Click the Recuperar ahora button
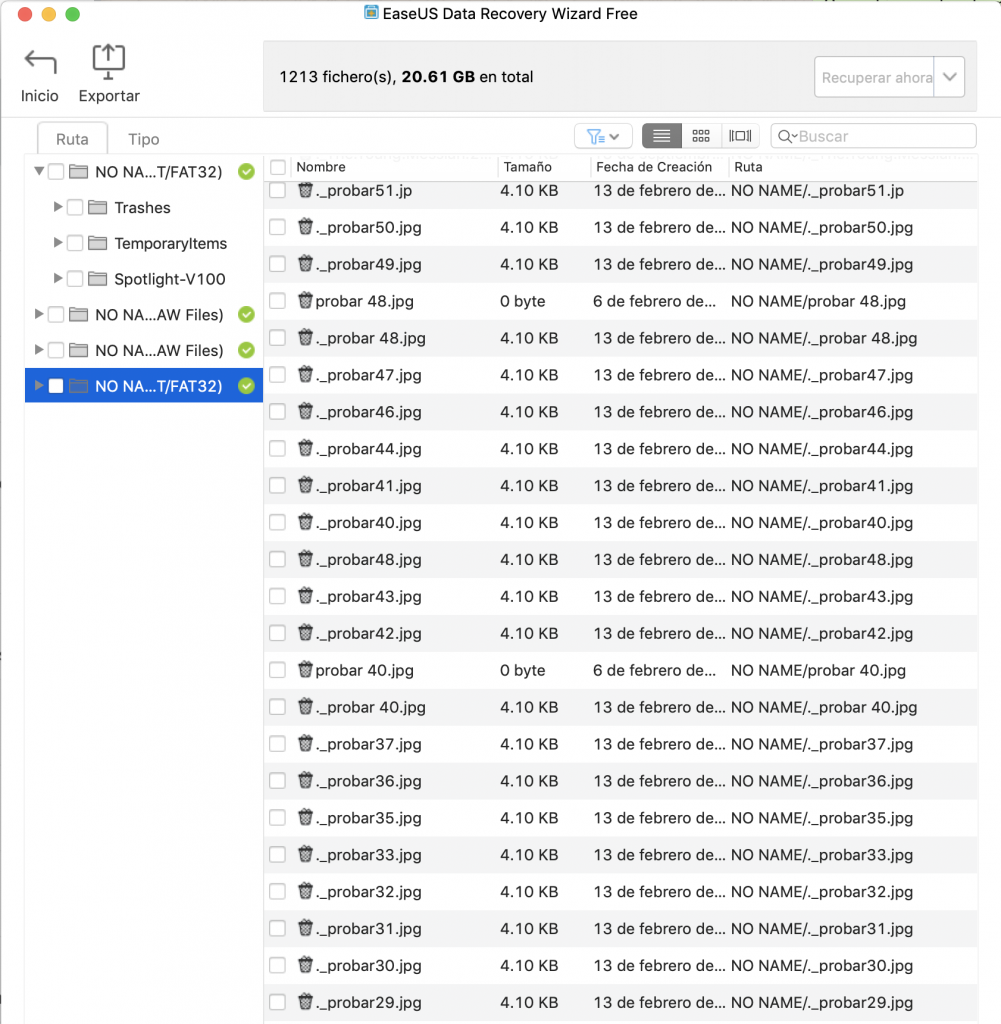 [x=874, y=77]
